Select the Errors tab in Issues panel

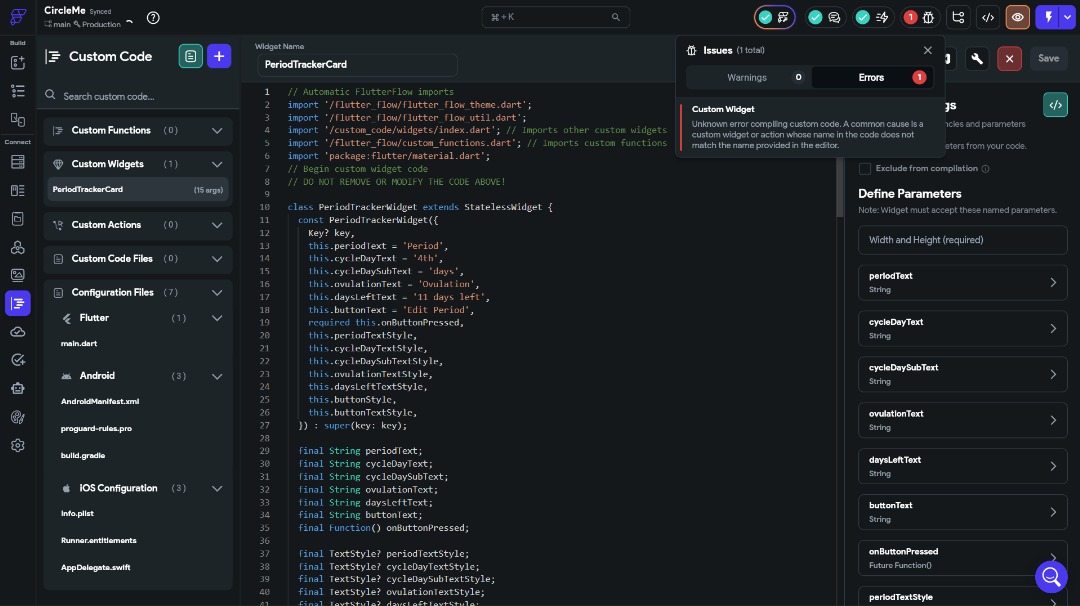coord(871,77)
